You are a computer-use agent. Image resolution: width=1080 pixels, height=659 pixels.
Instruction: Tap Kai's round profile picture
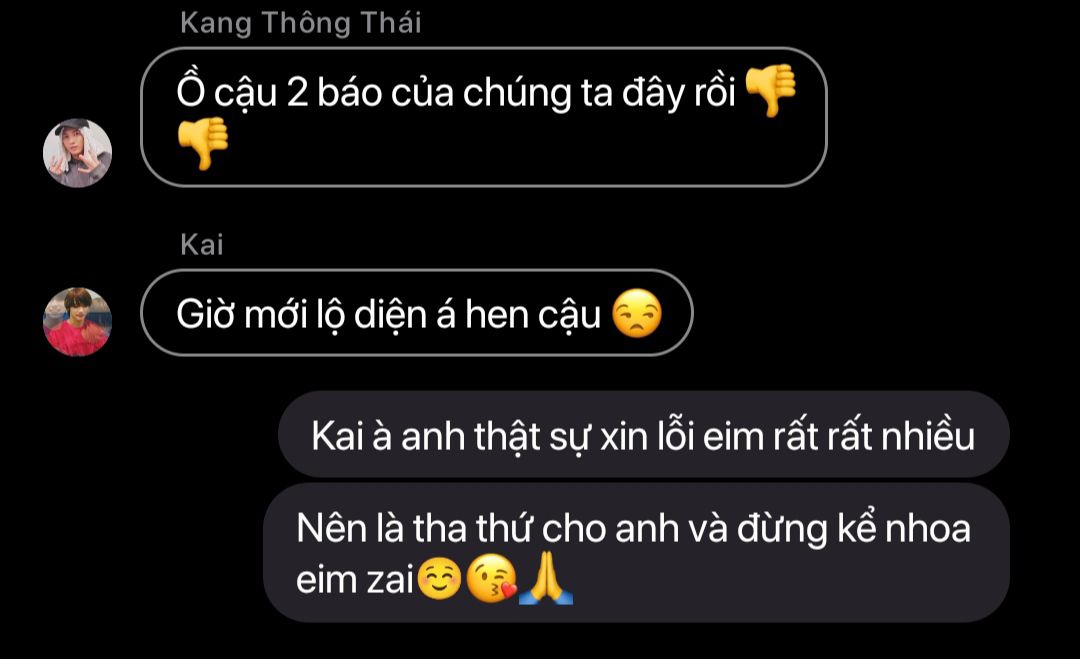point(77,322)
